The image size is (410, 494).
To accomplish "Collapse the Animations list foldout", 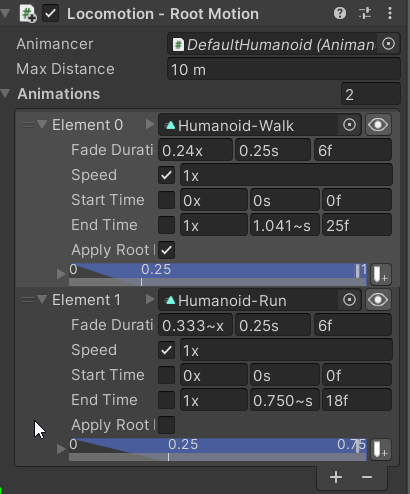I will [6, 93].
